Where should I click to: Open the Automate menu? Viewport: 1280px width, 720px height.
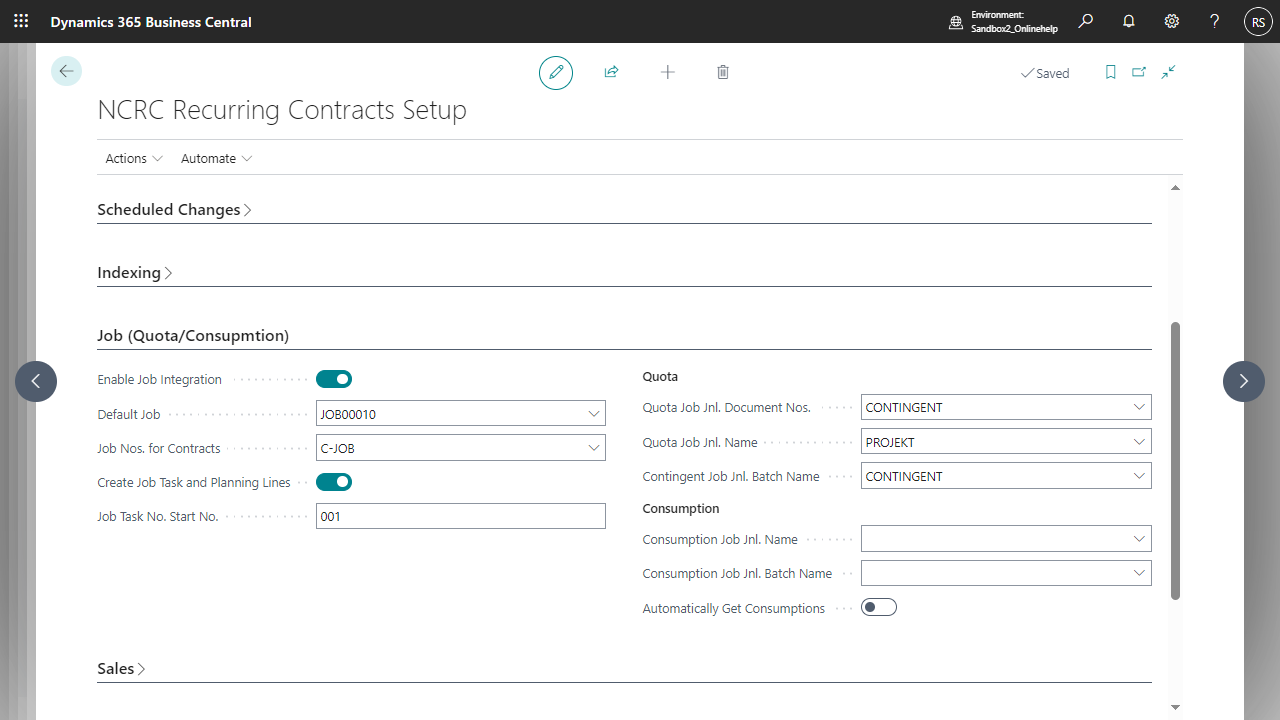(216, 159)
